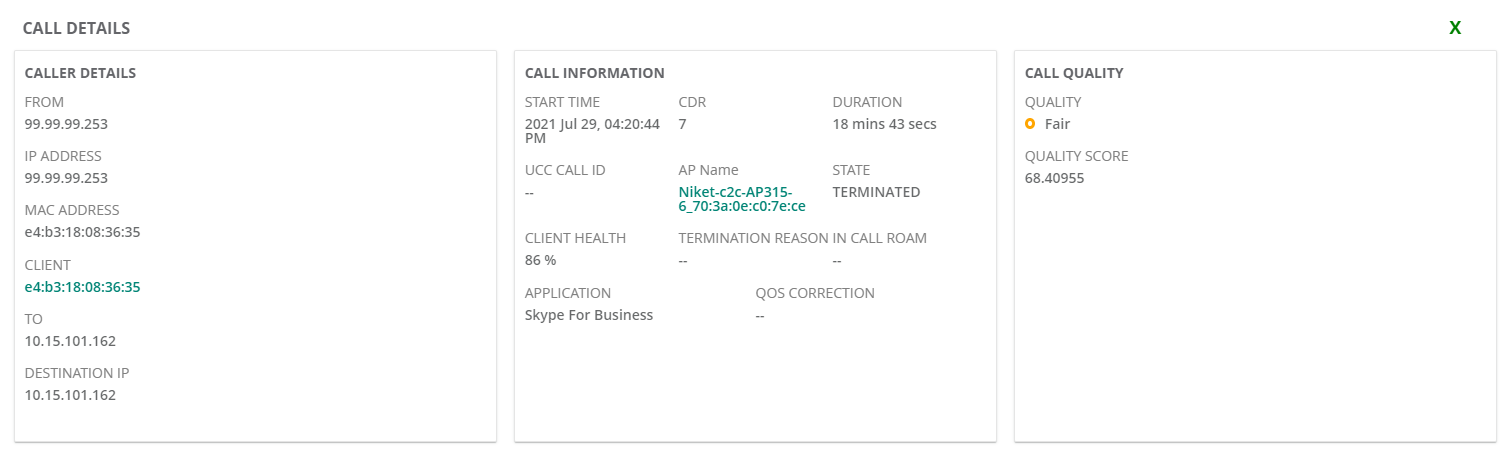Viewport: 1503px width, 449px height.
Task: Click the Call Information section heading
Action: [594, 73]
